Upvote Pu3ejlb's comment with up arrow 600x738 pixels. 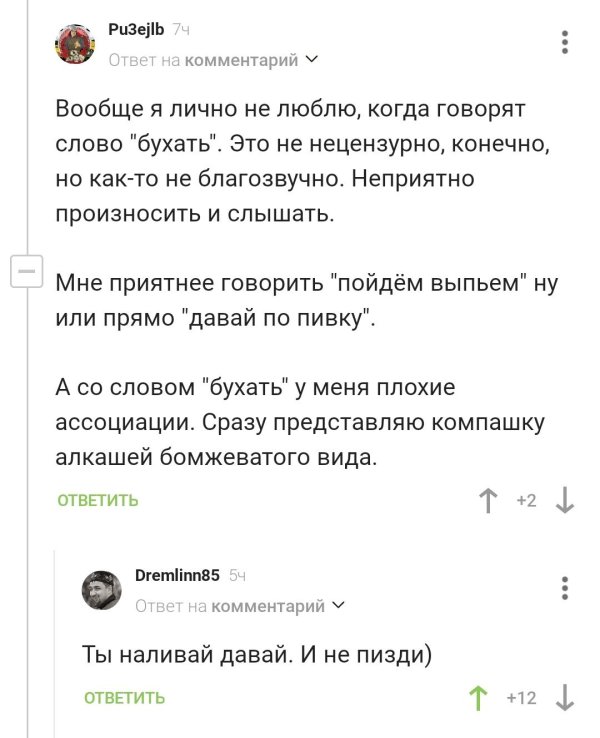point(488,500)
